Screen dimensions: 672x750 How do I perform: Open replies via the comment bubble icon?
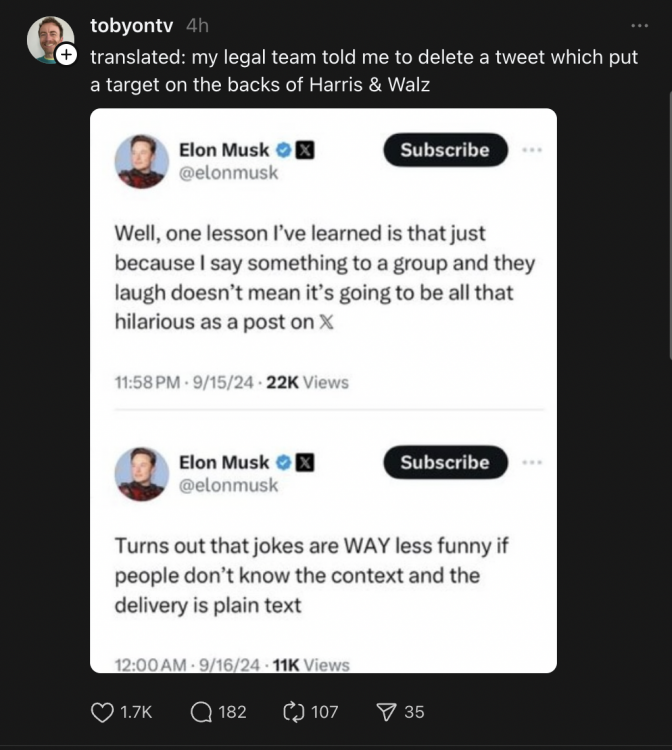pyautogui.click(x=202, y=712)
